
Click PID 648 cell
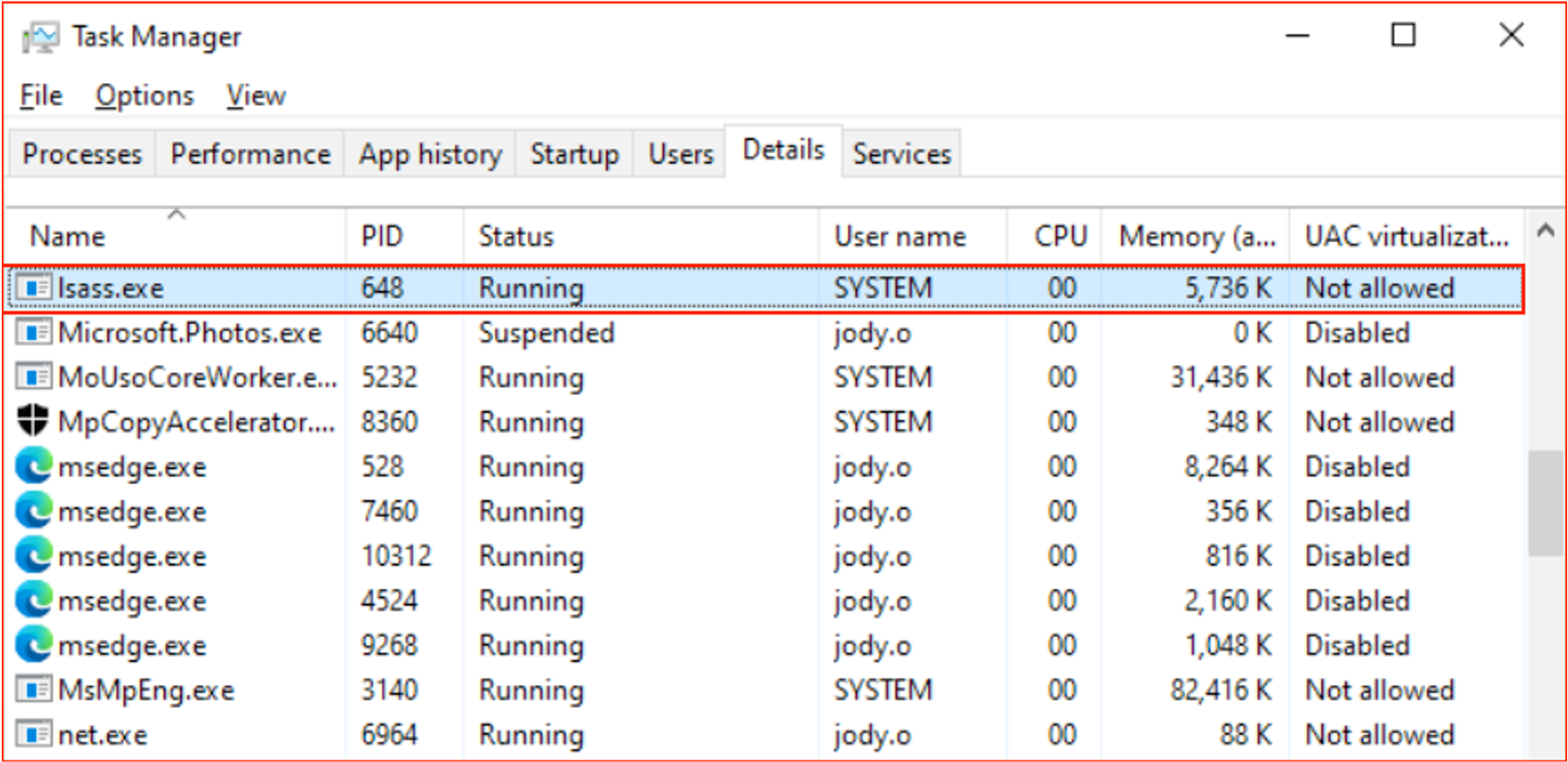coord(383,287)
